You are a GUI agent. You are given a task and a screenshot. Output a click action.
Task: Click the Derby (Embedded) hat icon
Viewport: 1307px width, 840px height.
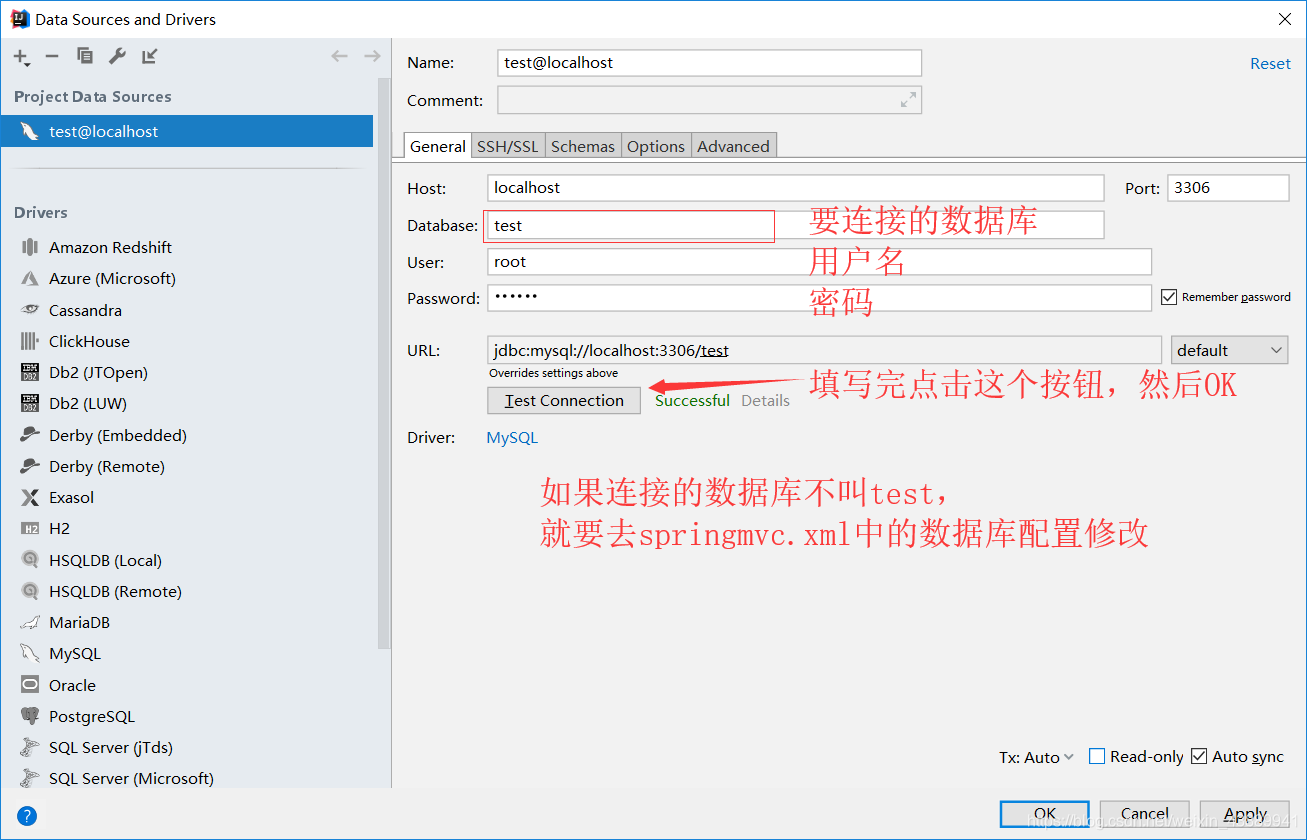[x=30, y=435]
